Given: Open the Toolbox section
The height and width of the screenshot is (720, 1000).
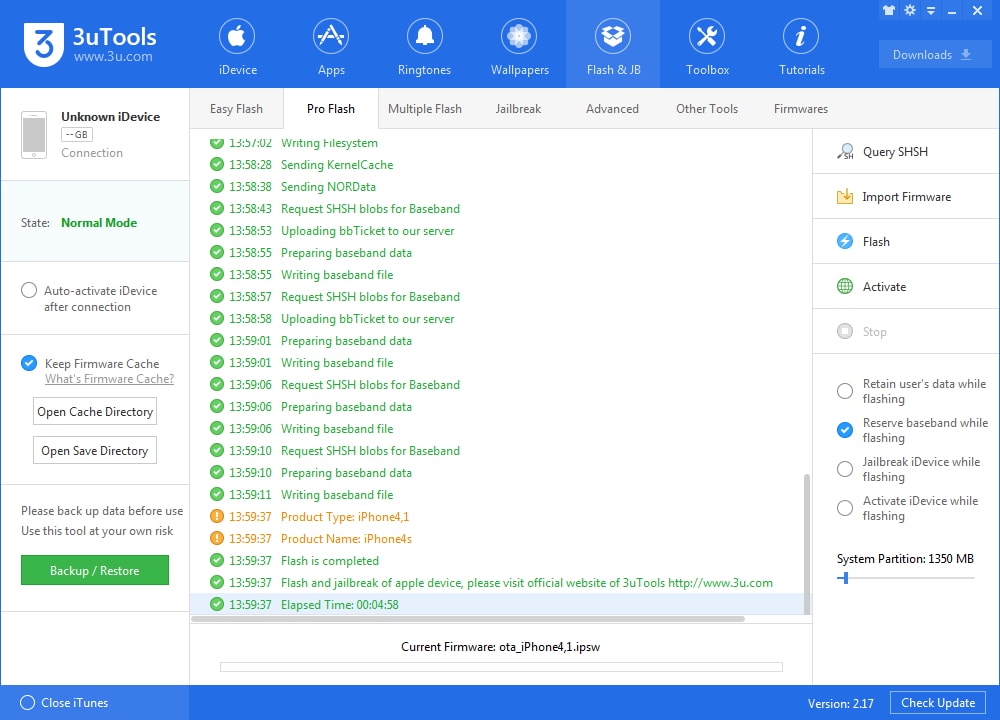Looking at the screenshot, I should click(707, 46).
